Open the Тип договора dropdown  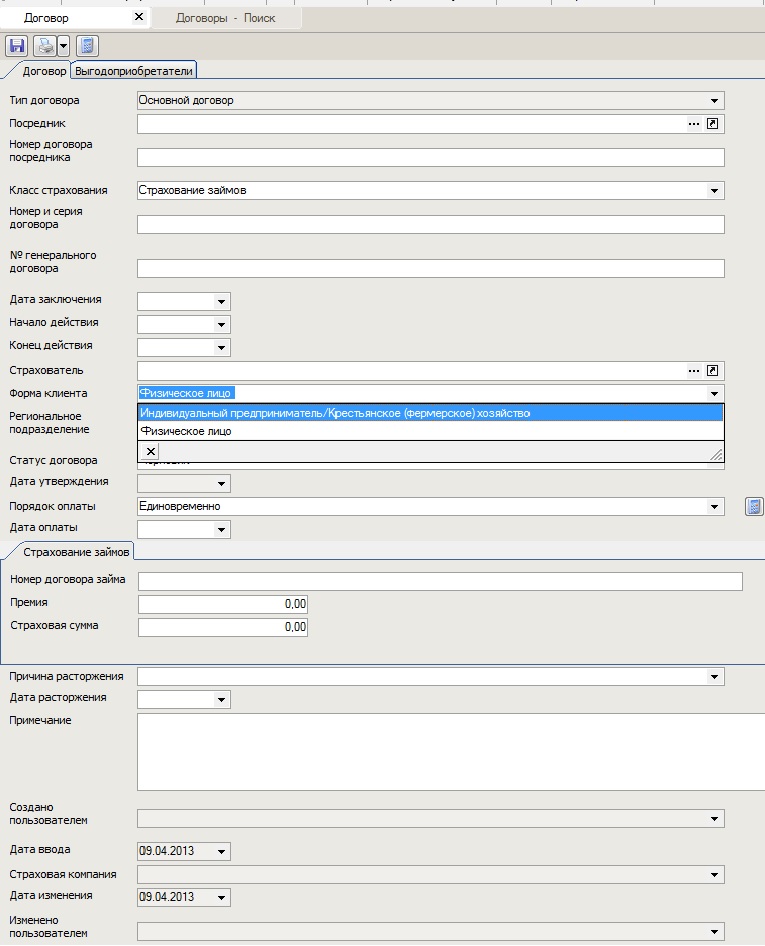[714, 101]
